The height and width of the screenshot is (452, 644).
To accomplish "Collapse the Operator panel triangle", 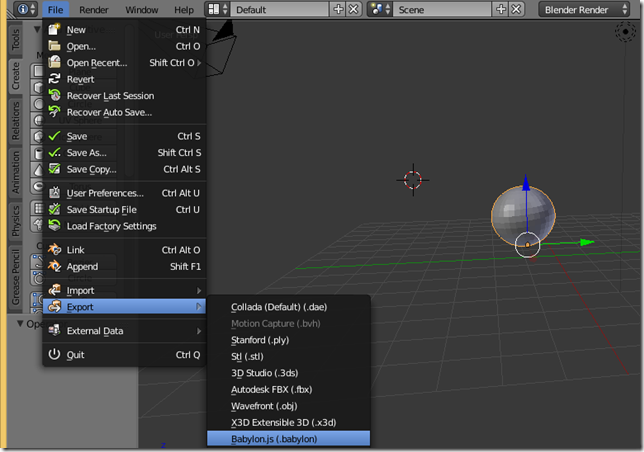I will 20,324.
